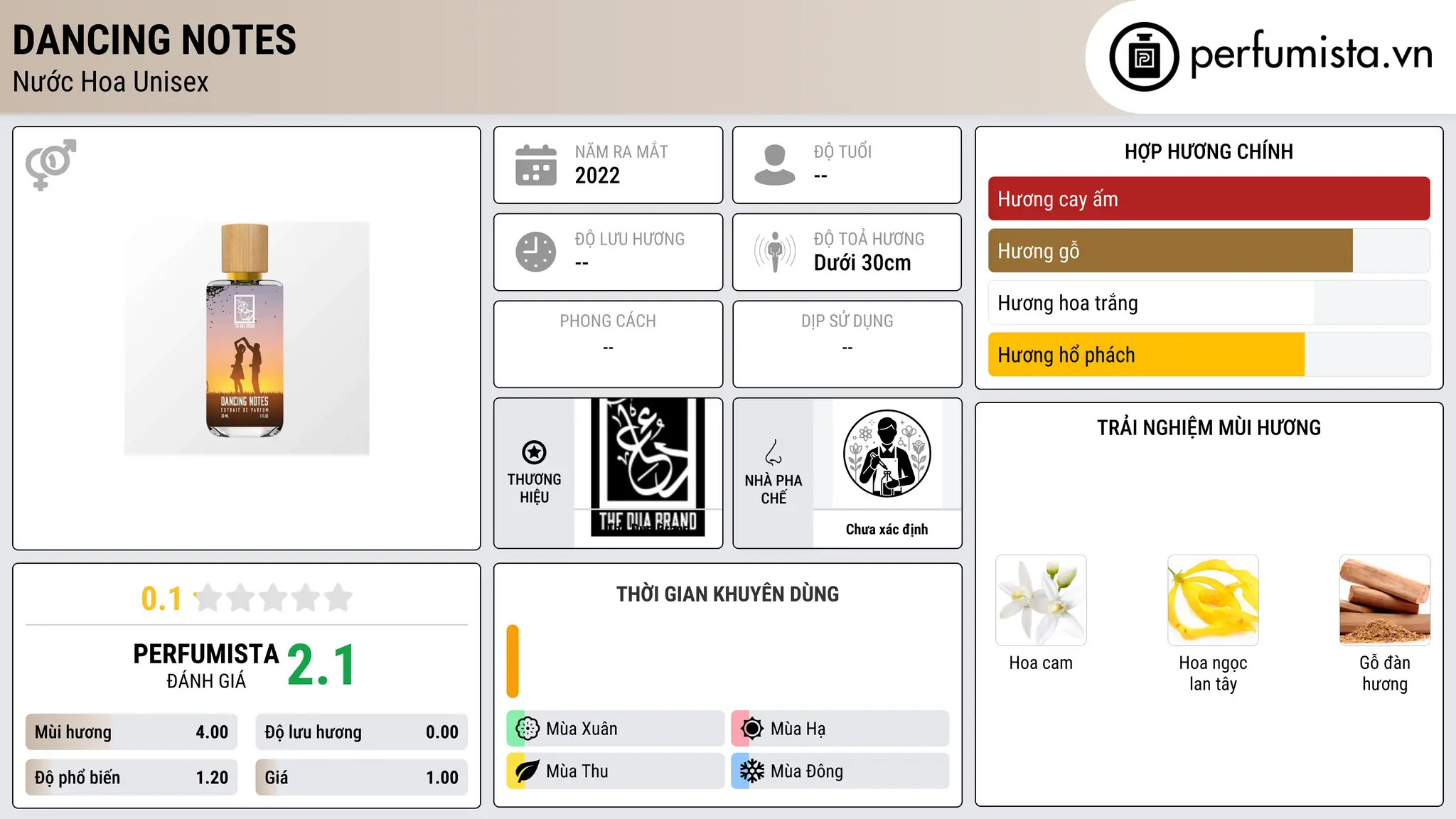
Task: Click the TRẢI NGHIỆM MÙI HƯƠNG heading
Action: (x=1209, y=427)
